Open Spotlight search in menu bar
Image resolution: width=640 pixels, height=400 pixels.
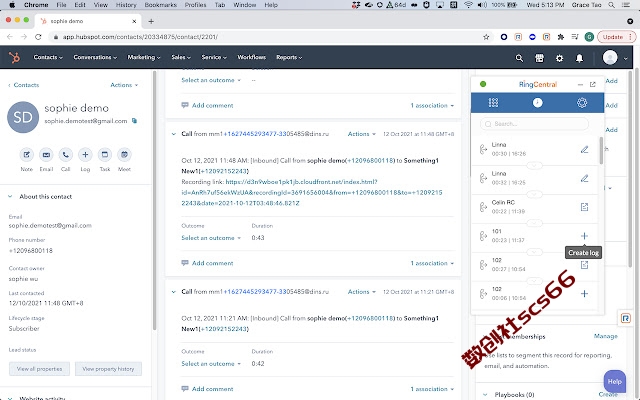pyautogui.click(x=611, y=5)
